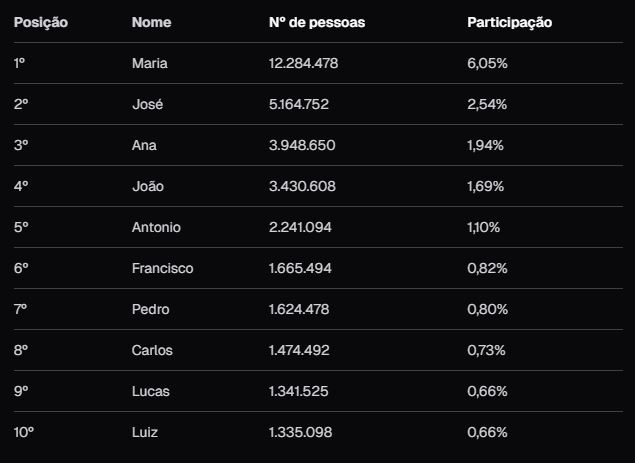The width and height of the screenshot is (635, 463).
Task: Click the value 12.284.478 for Maria
Action: 303,63
